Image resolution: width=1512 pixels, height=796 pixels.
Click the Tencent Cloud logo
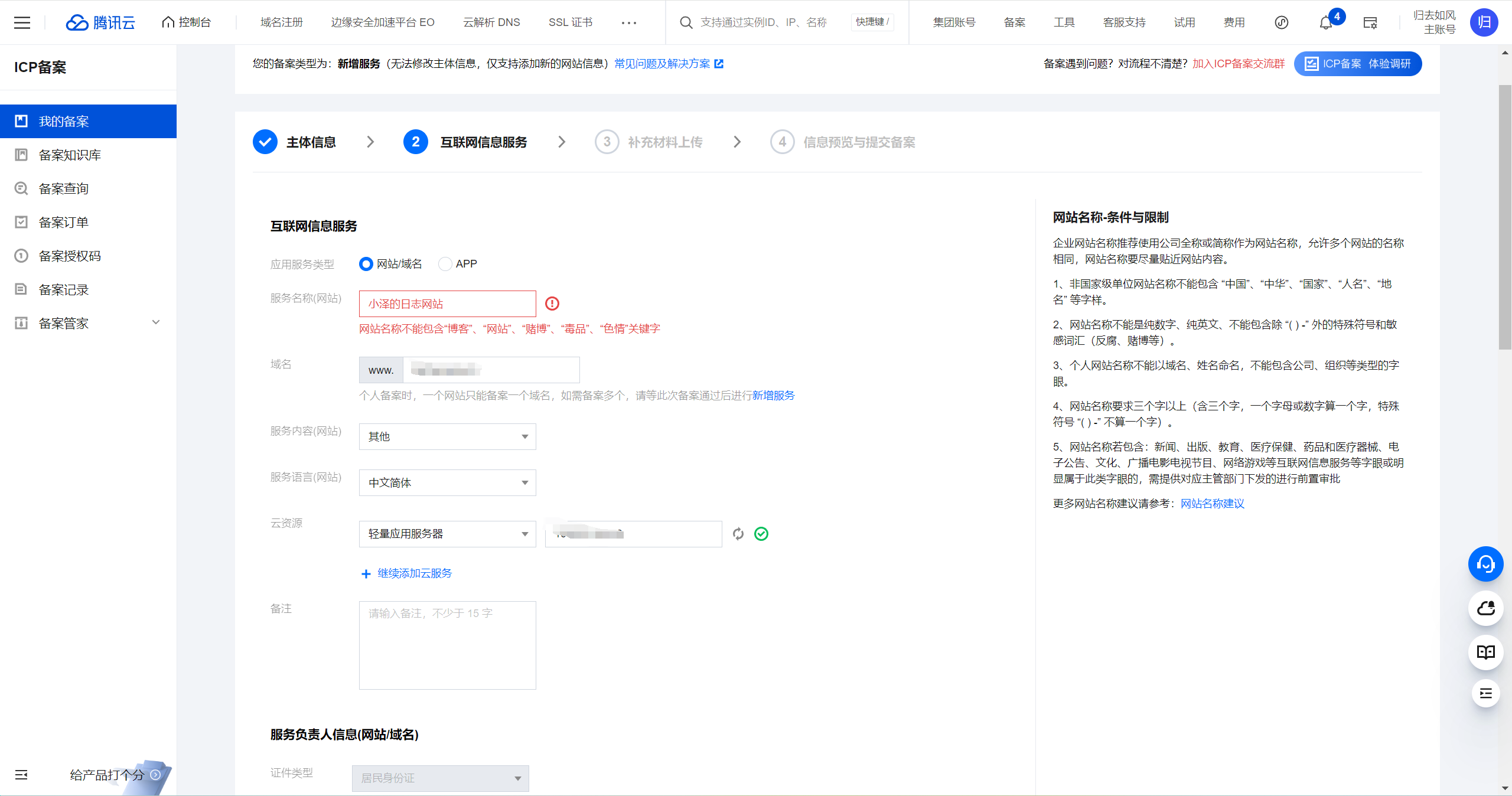point(100,22)
